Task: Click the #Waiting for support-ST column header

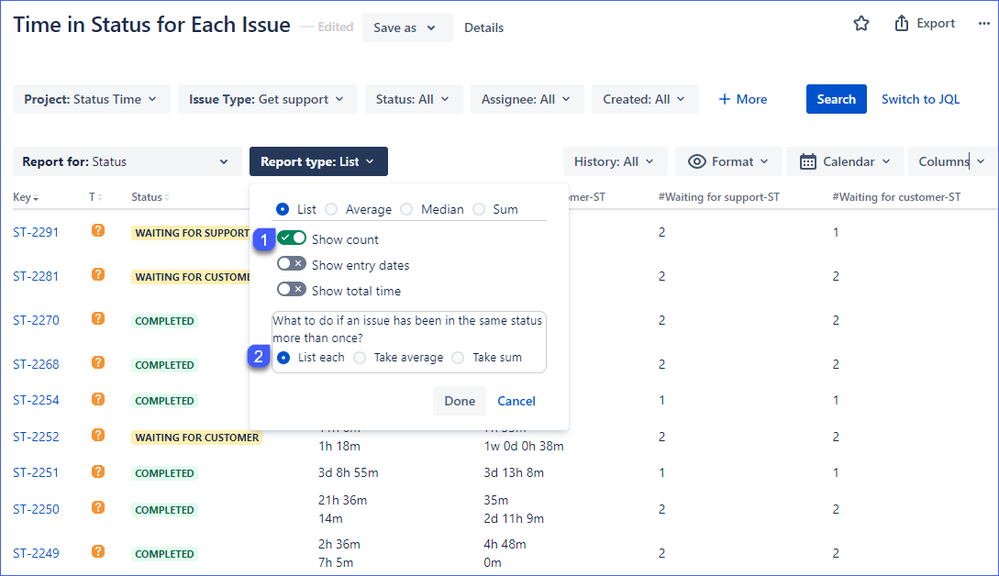Action: [719, 198]
